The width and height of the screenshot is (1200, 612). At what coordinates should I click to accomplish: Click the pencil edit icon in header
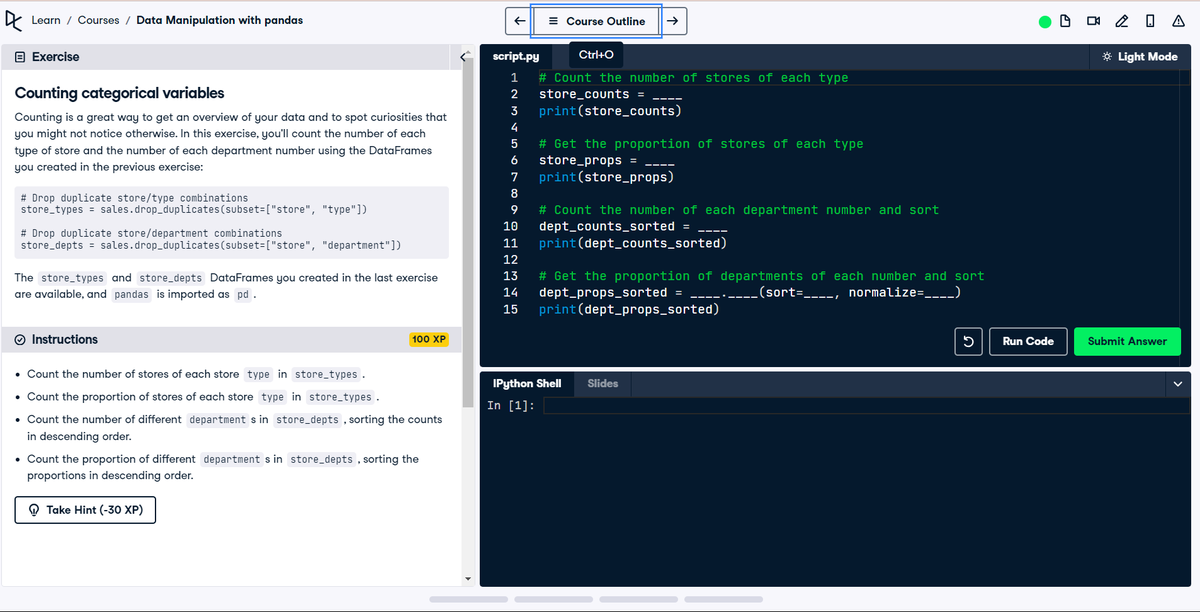[x=1121, y=21]
